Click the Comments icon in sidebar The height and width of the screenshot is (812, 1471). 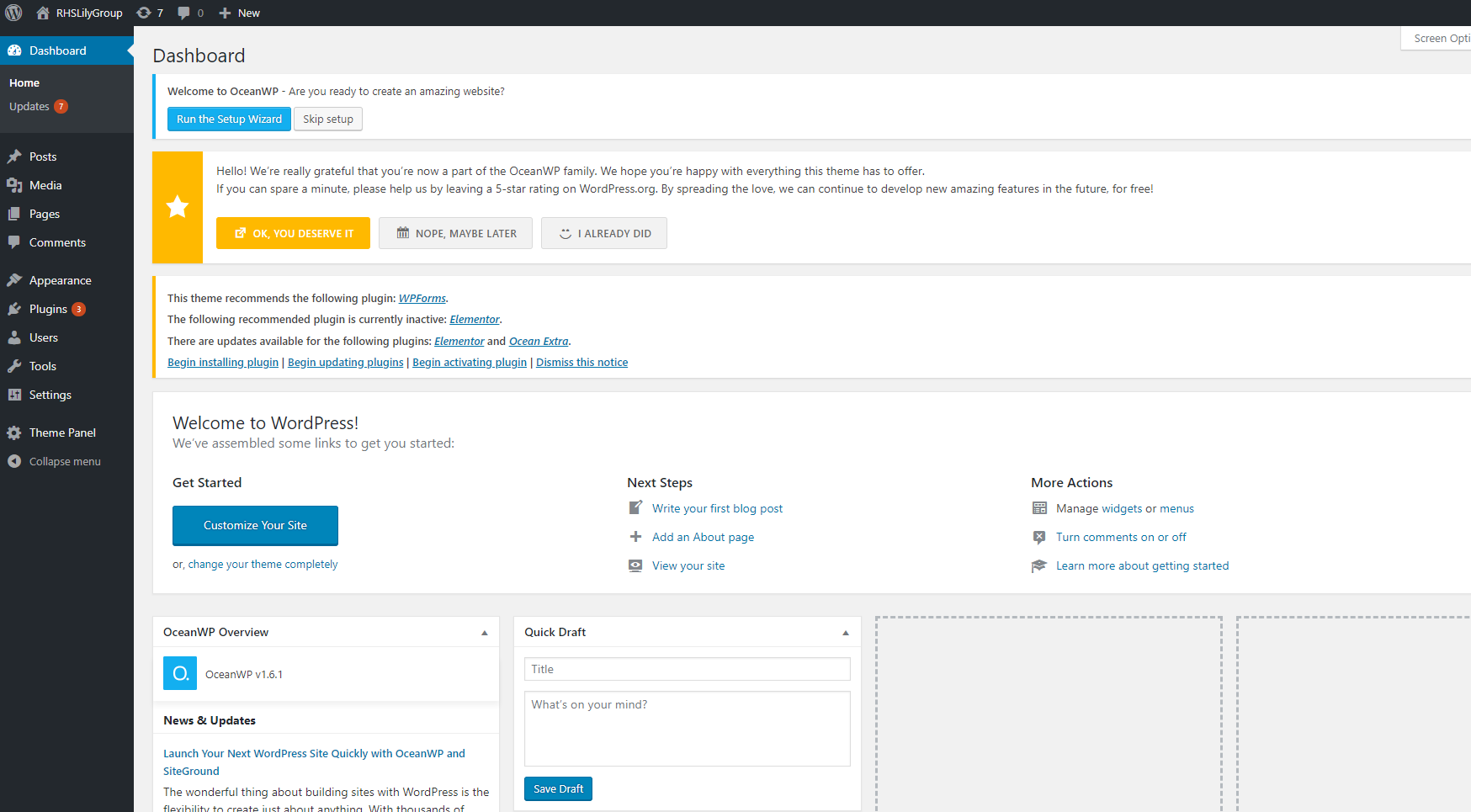(14, 242)
